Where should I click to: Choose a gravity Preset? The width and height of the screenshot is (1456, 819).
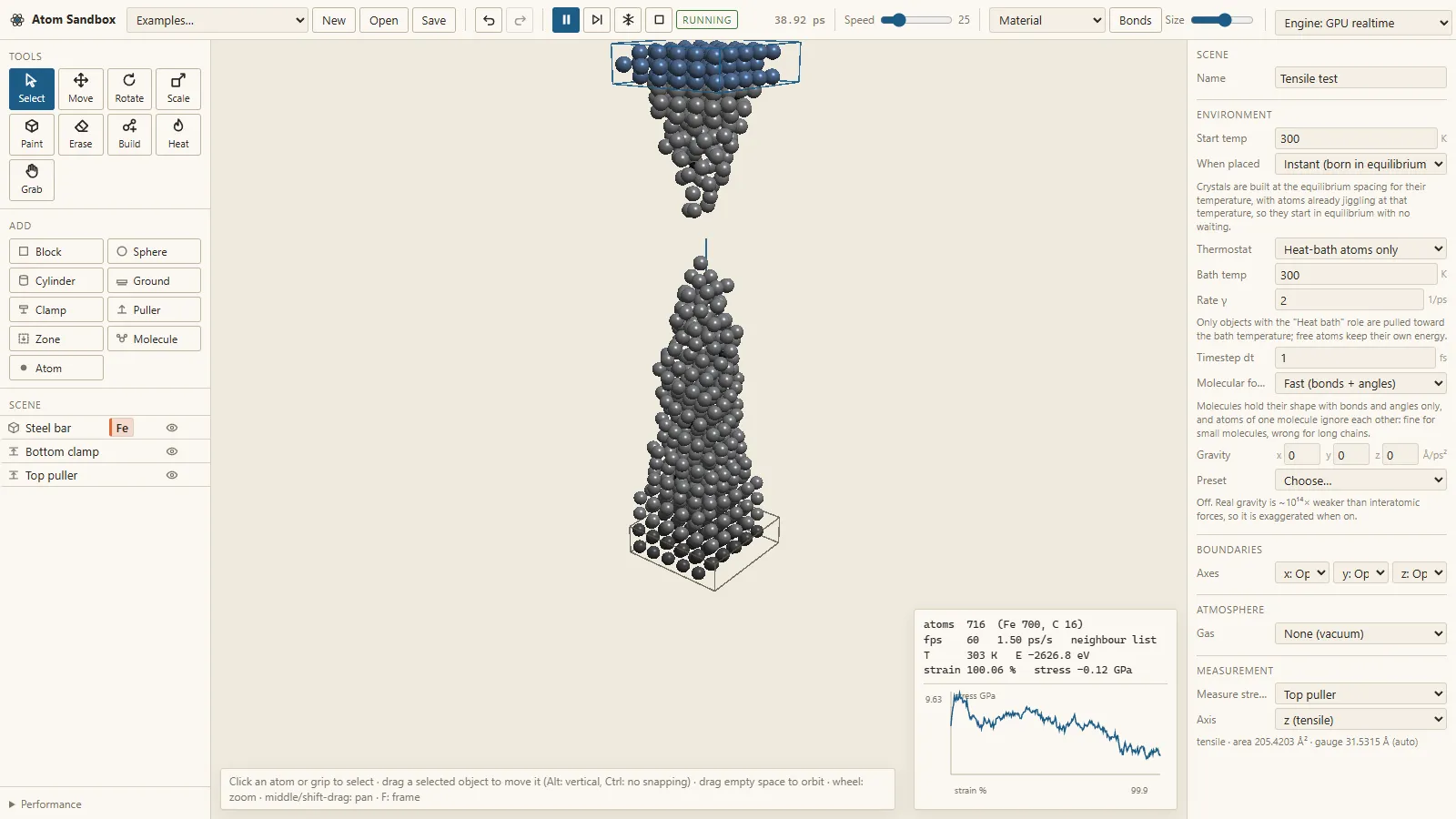pyautogui.click(x=1360, y=480)
